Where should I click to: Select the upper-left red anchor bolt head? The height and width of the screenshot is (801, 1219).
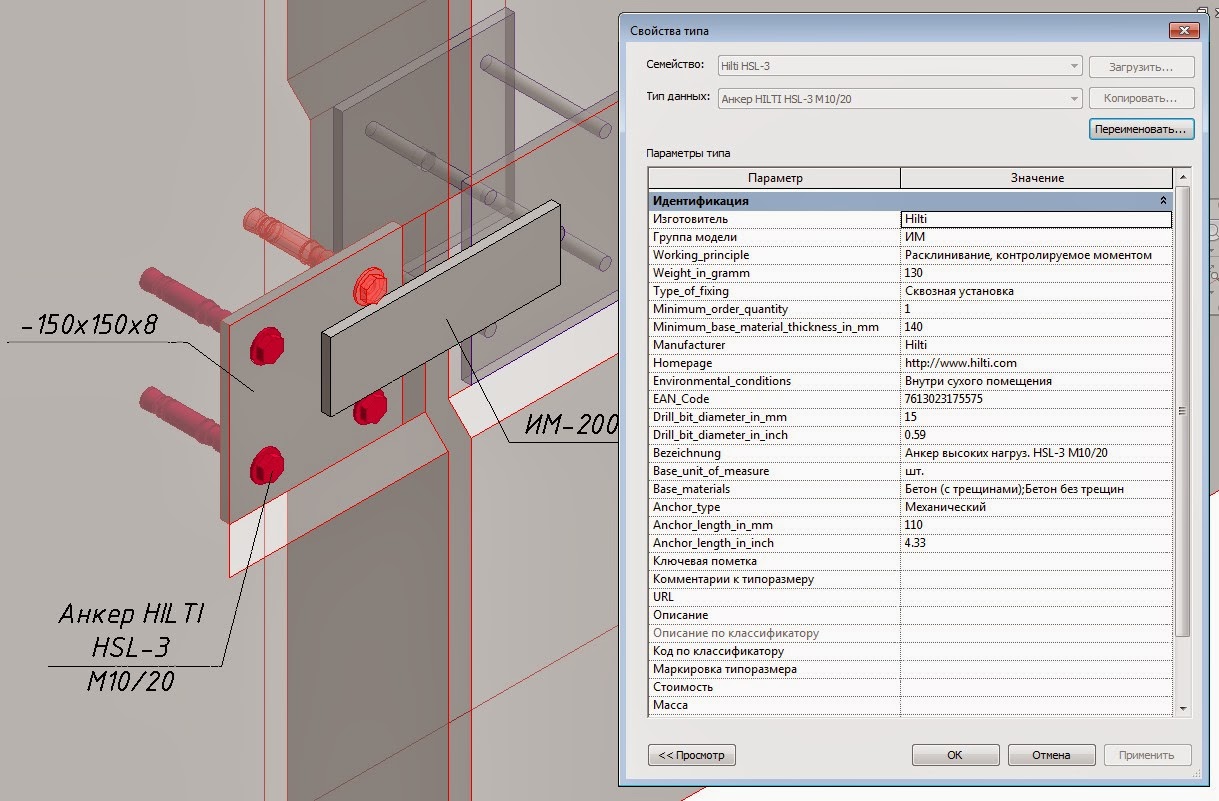click(x=265, y=344)
